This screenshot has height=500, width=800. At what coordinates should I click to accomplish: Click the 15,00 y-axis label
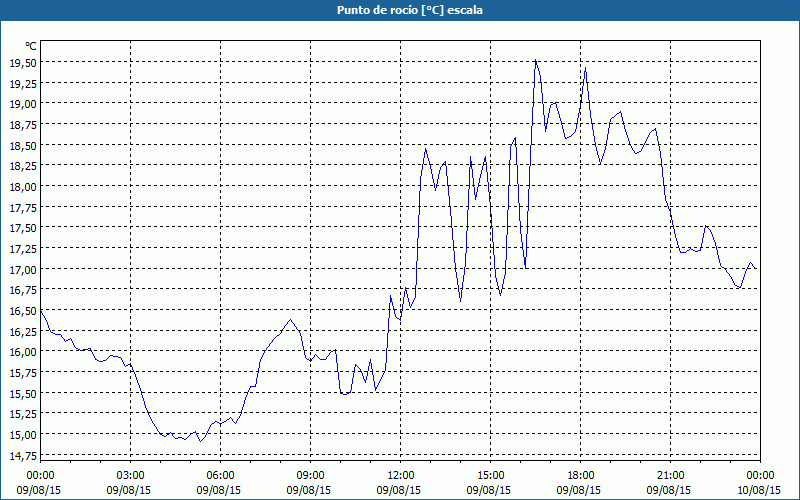[x=23, y=435]
